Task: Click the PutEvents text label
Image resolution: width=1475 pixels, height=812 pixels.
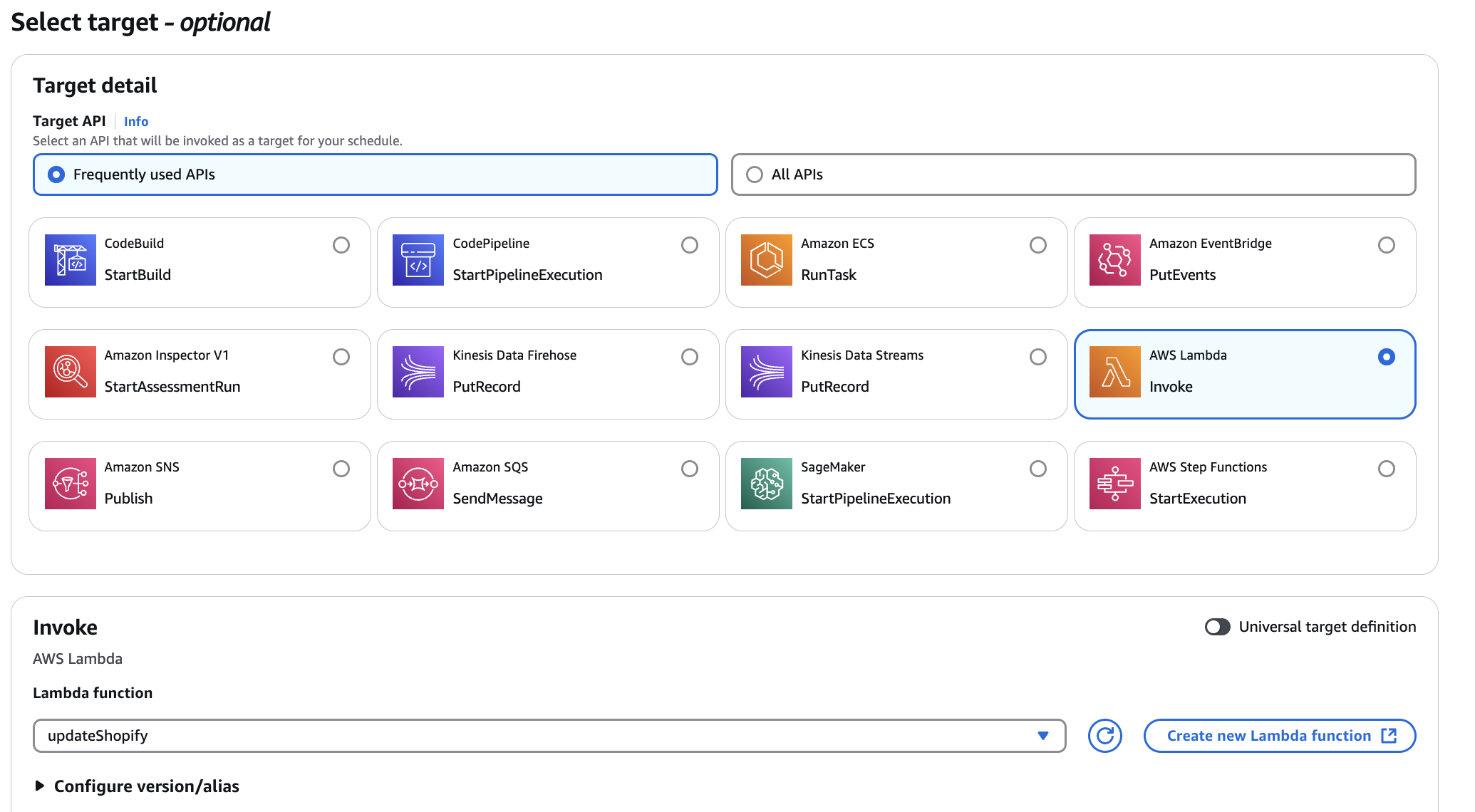Action: [1183, 275]
